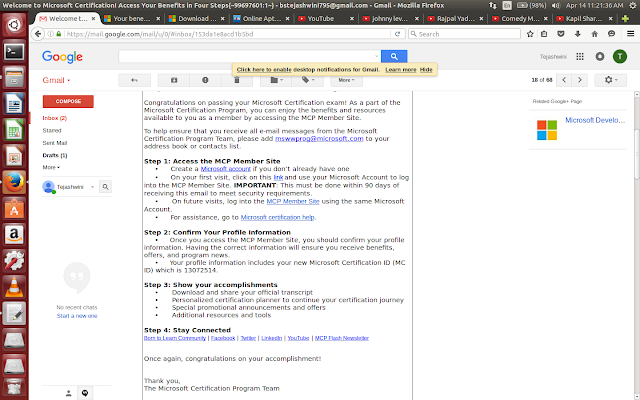Bookmark this page with the star
The width and height of the screenshot is (640, 400).
click(x=530, y=34)
